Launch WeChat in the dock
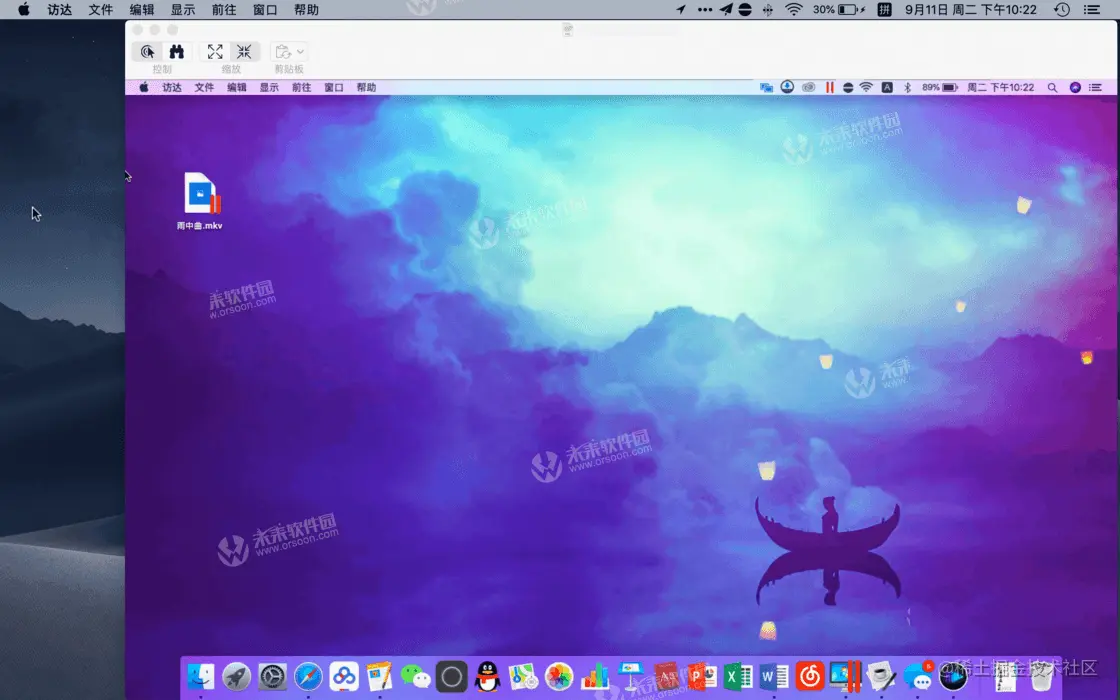The width and height of the screenshot is (1120, 700). 415,676
